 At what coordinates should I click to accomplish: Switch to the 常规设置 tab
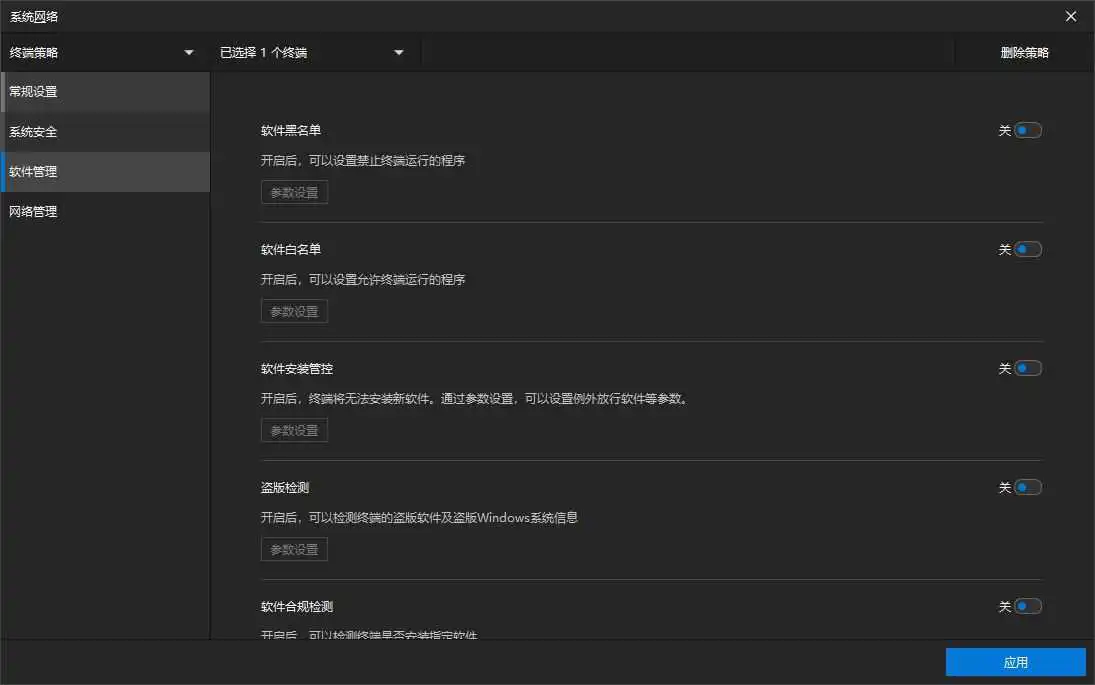coord(105,92)
